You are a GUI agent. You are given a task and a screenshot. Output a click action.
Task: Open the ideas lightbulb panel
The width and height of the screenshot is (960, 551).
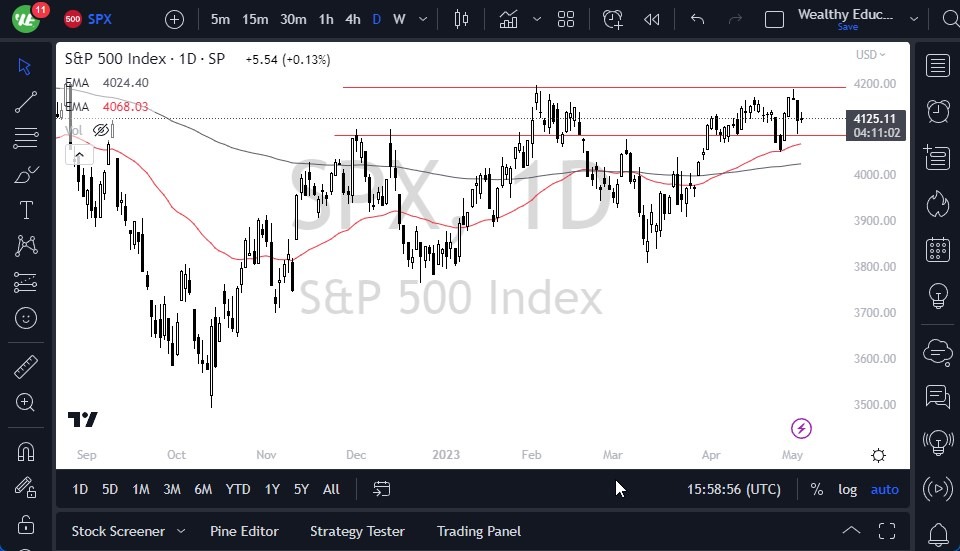938,296
